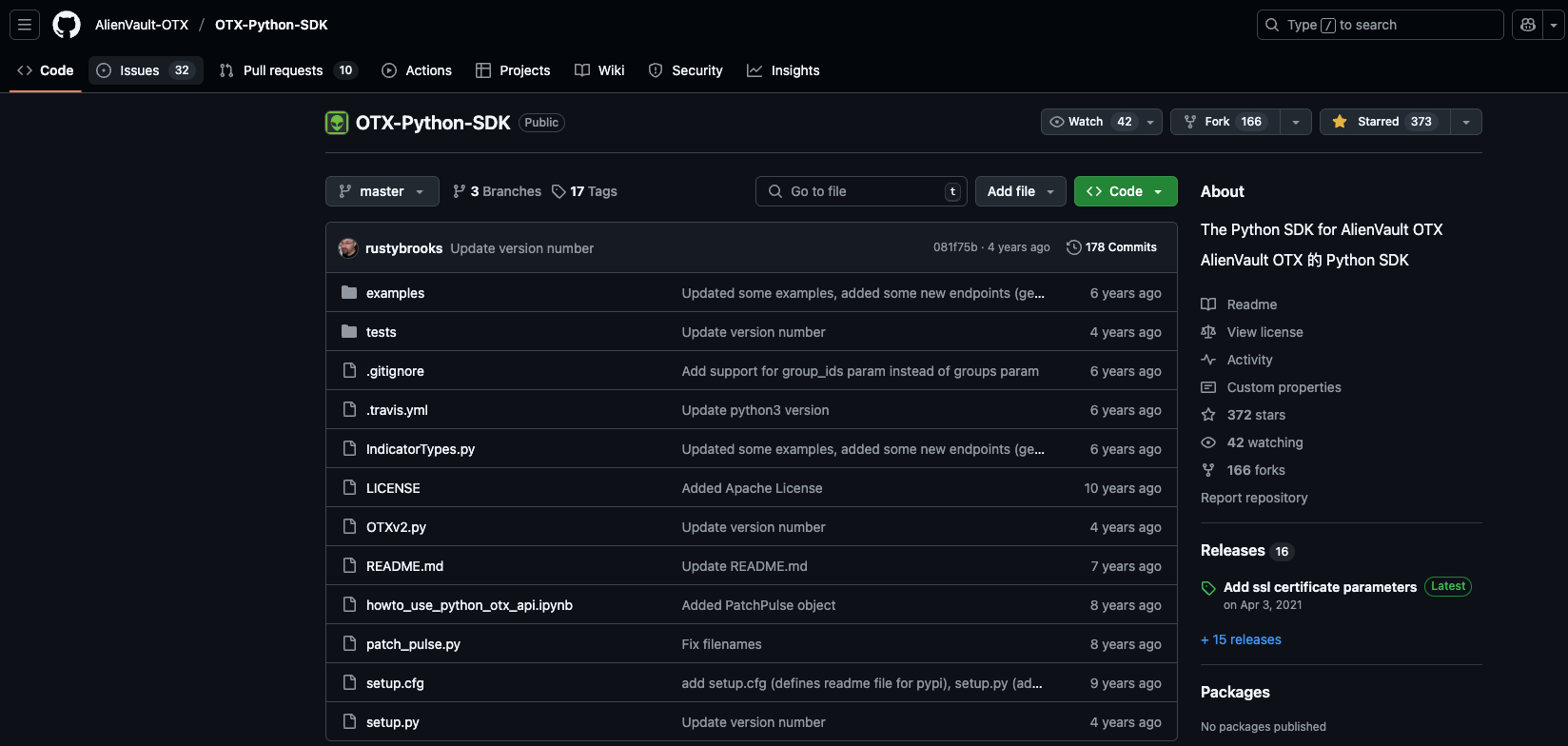This screenshot has height=746, width=1568.
Task: View the 178 Commits history
Action: click(x=1112, y=247)
